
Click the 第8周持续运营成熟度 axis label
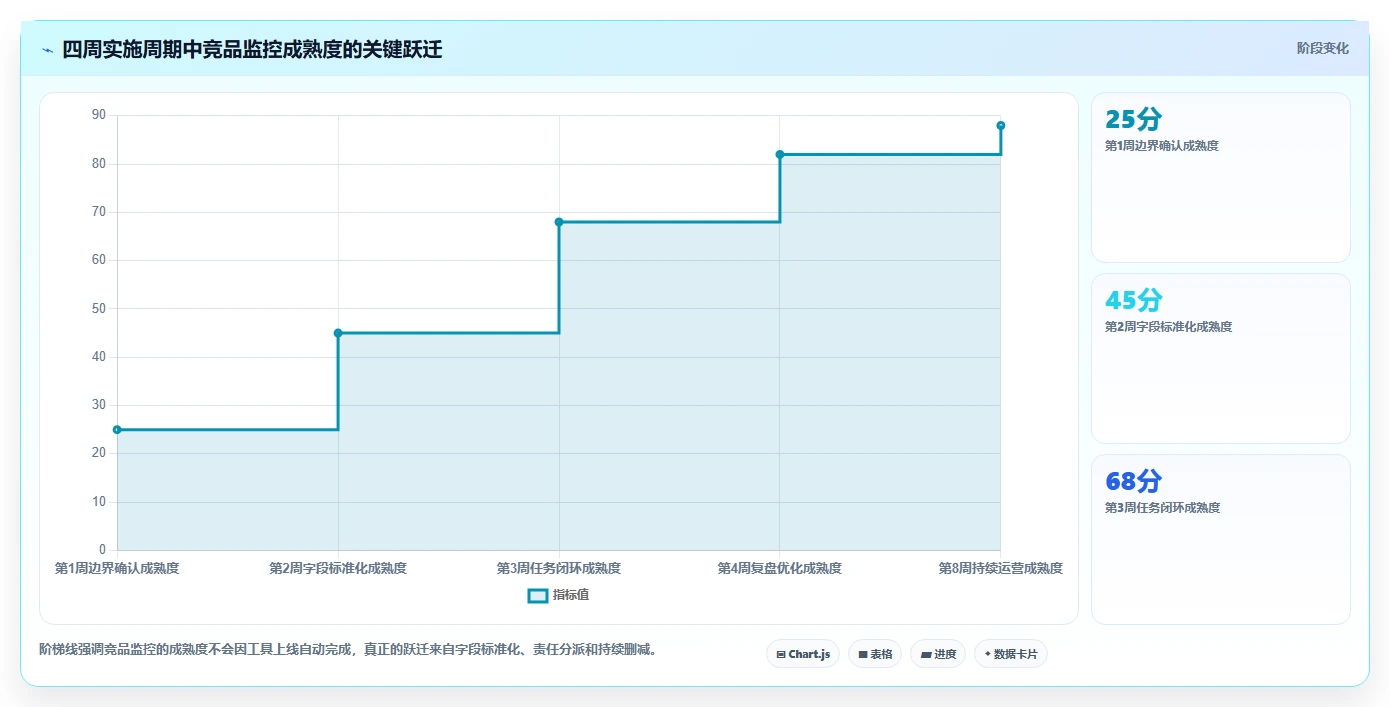tap(1001, 568)
